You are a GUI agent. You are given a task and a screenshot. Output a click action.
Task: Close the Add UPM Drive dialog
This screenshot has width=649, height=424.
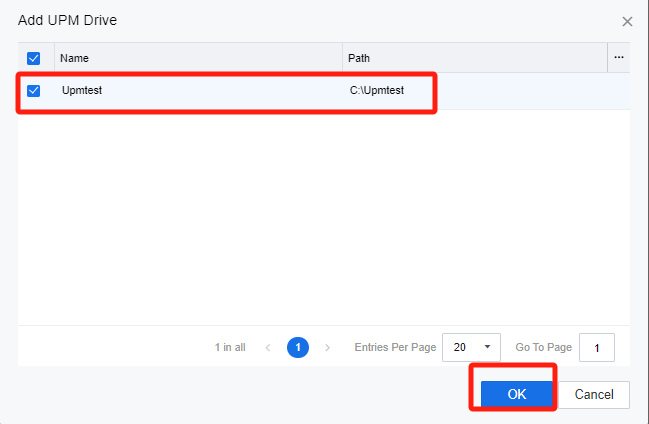click(x=627, y=21)
